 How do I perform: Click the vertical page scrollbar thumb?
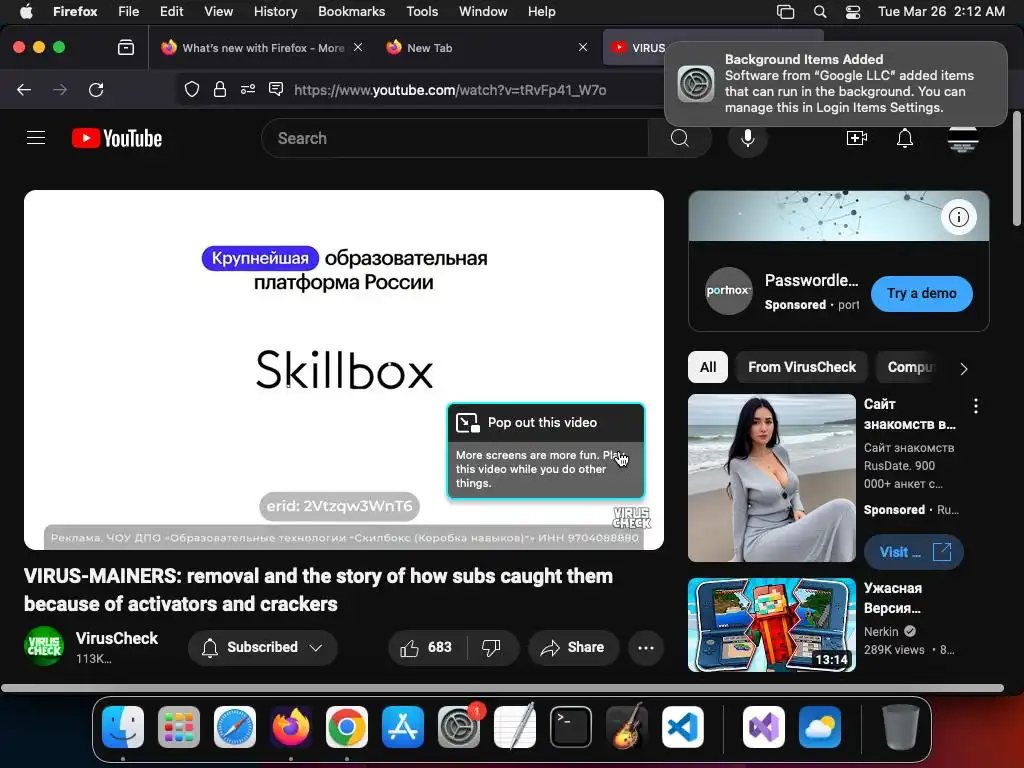[x=1017, y=168]
